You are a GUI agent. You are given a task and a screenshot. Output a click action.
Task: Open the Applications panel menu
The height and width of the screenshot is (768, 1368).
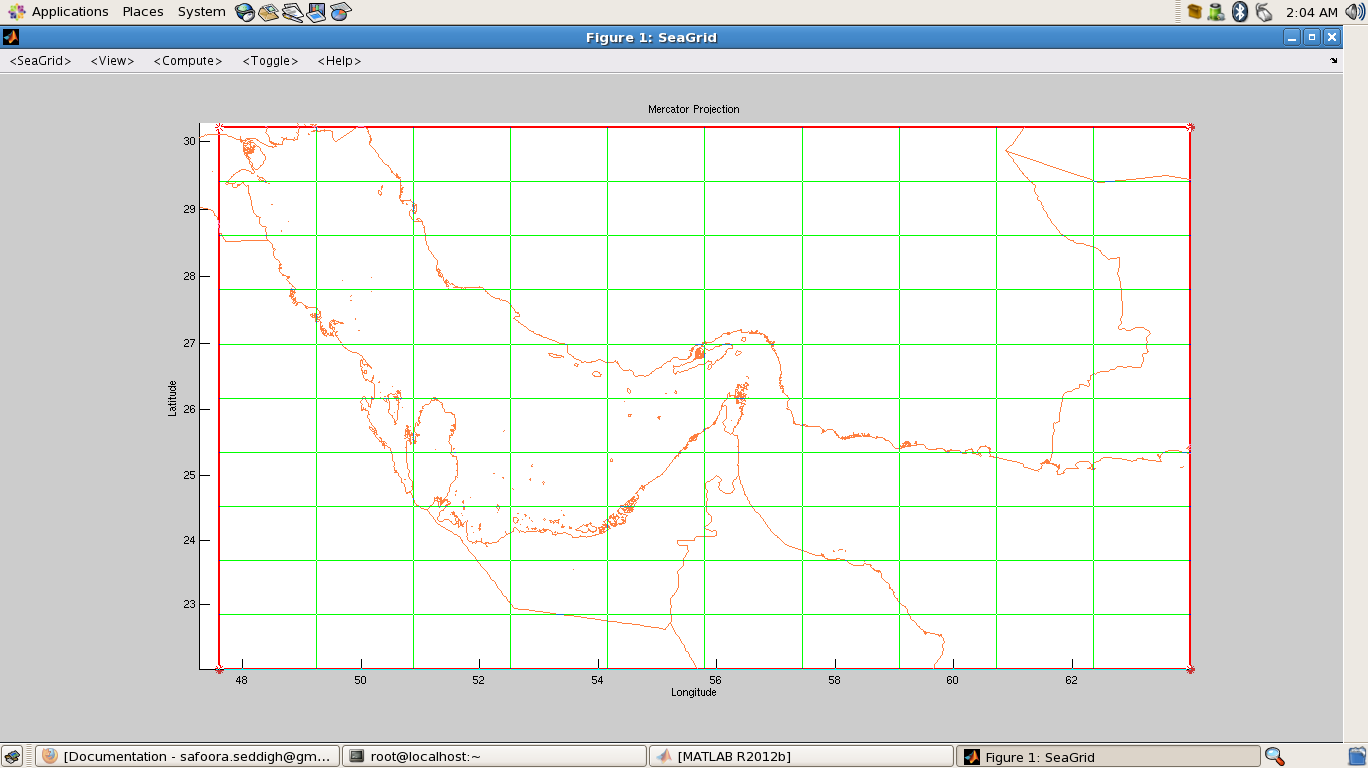58,12
